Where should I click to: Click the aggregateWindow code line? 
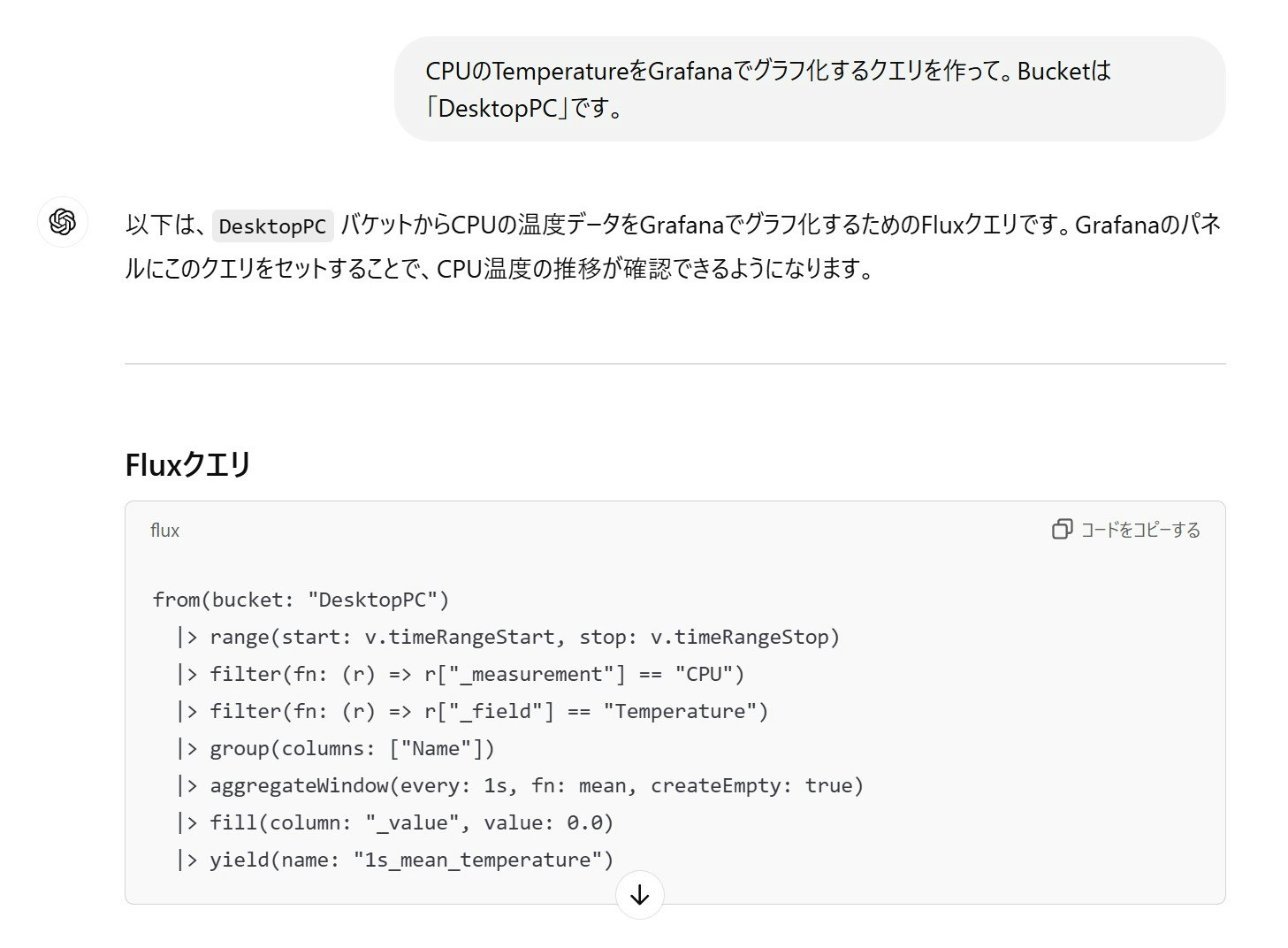click(519, 785)
